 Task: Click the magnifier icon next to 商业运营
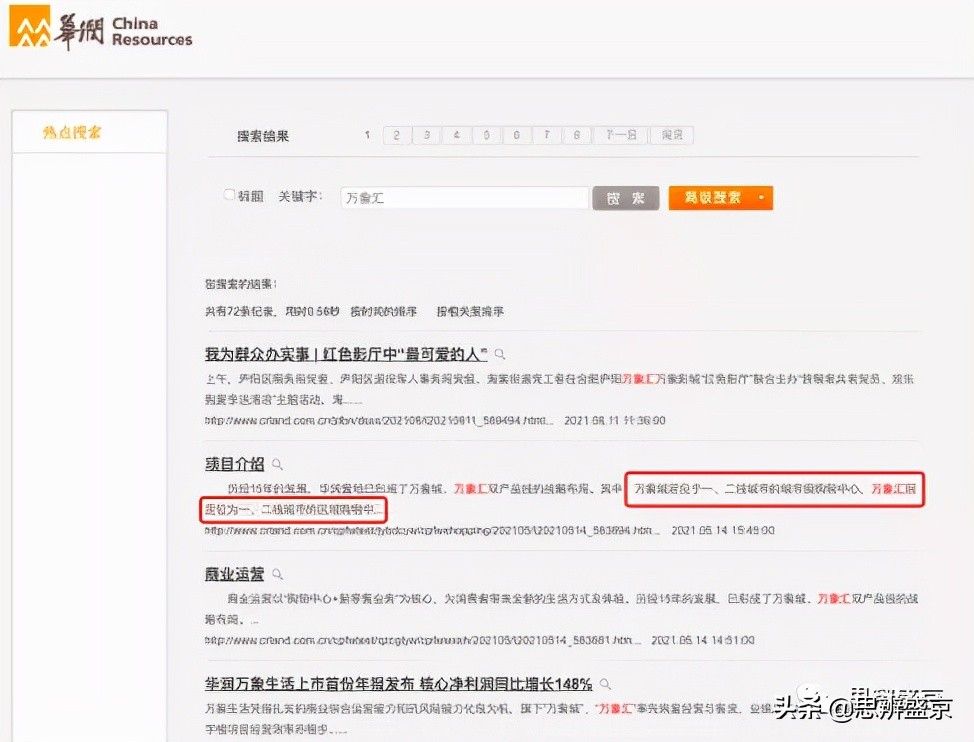point(278,573)
